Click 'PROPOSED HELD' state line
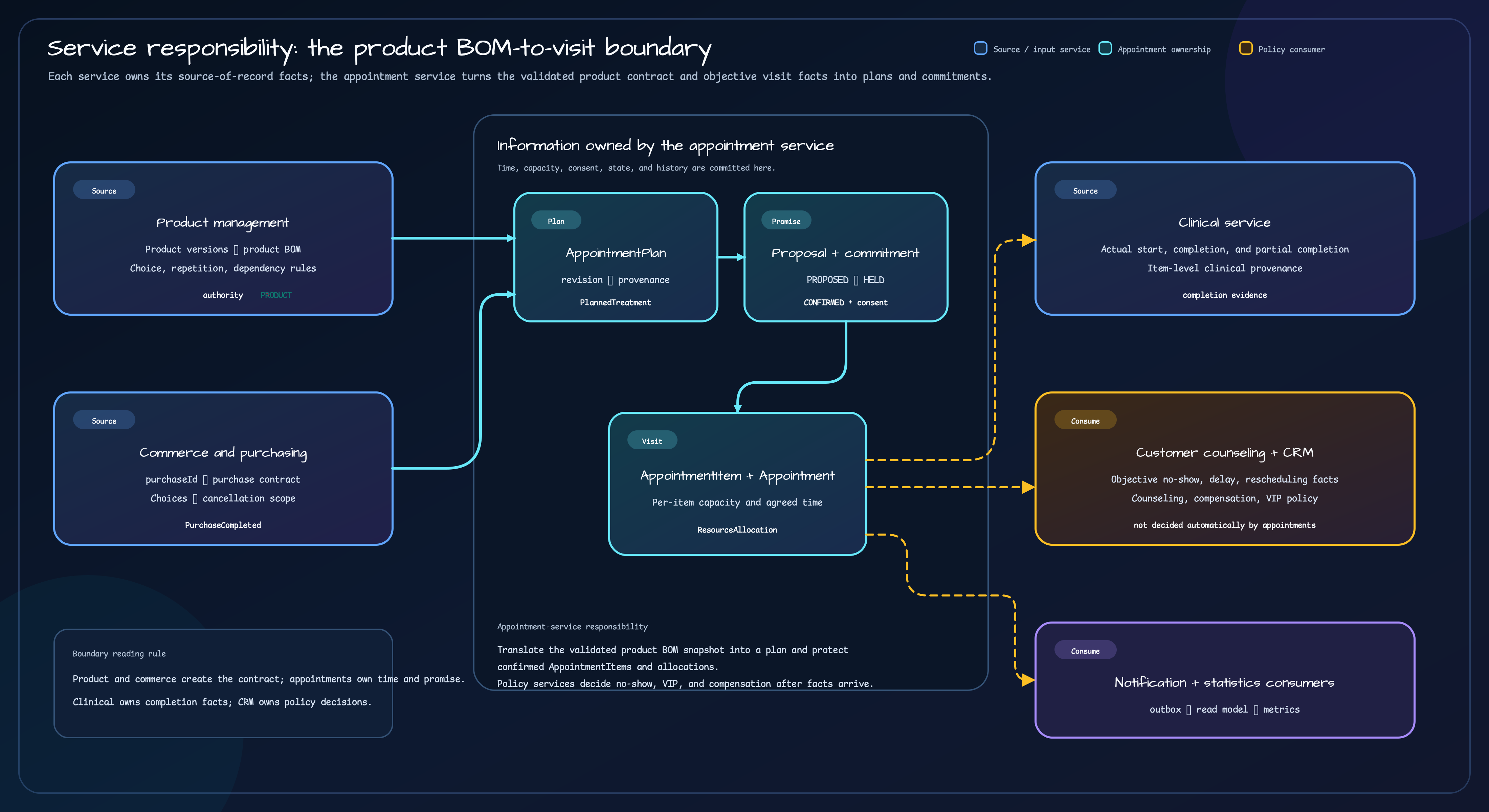This screenshot has height=812, width=1489. (x=845, y=280)
